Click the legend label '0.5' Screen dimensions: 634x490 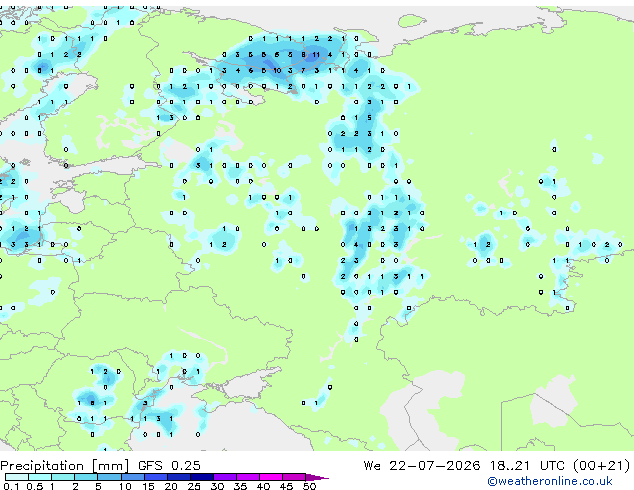(x=34, y=486)
